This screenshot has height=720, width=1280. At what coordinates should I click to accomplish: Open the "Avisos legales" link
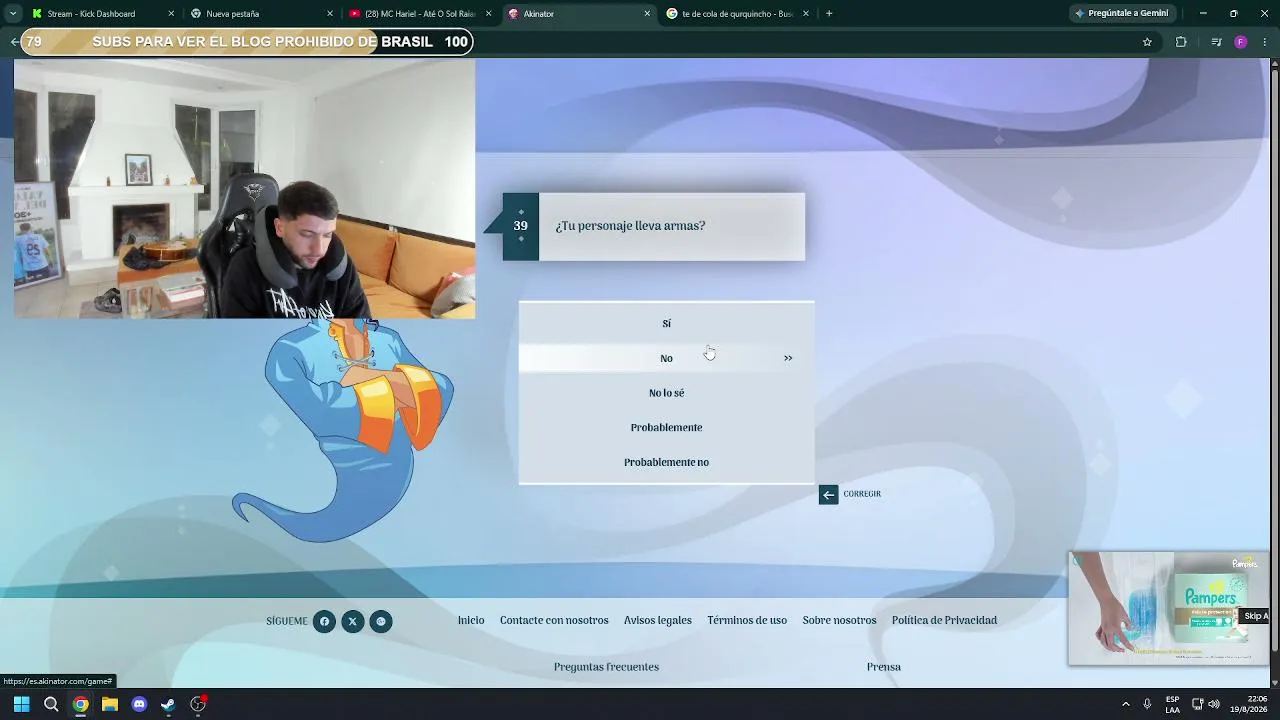pyautogui.click(x=658, y=620)
